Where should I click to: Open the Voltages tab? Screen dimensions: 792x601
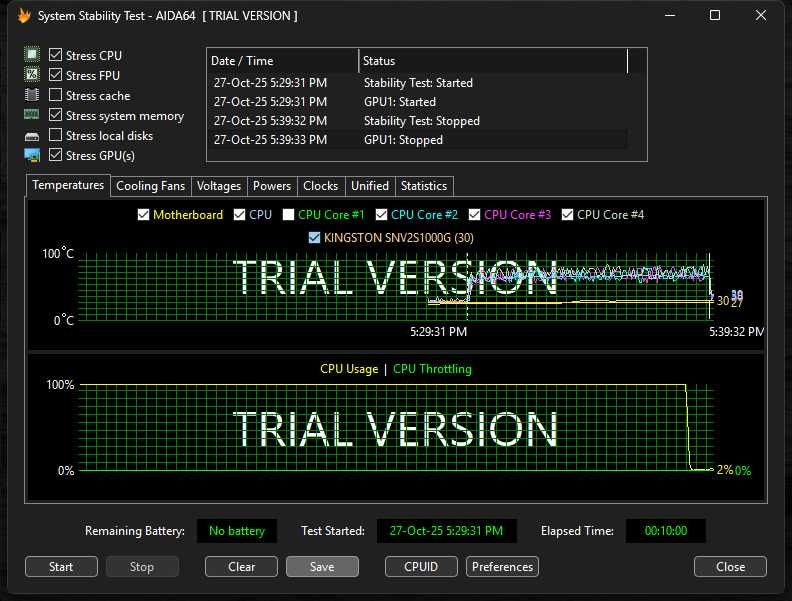click(219, 186)
